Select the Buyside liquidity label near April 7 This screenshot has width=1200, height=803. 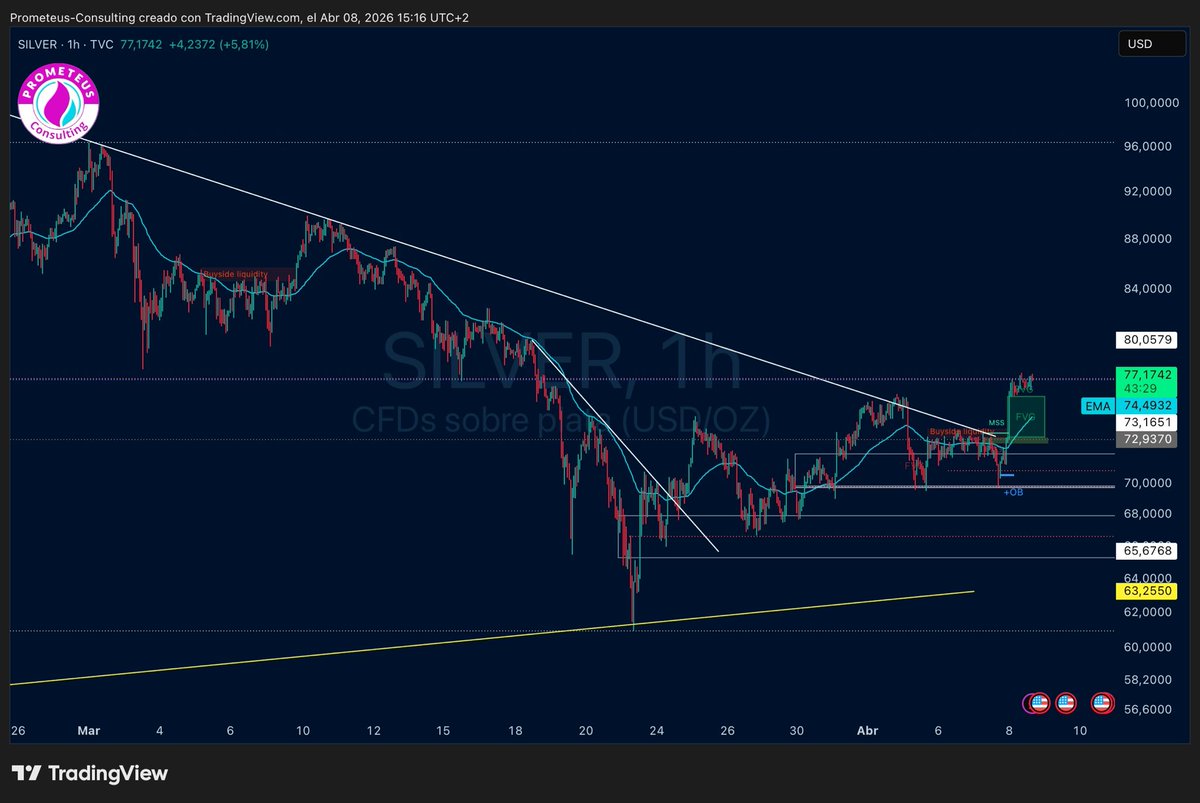(x=961, y=431)
